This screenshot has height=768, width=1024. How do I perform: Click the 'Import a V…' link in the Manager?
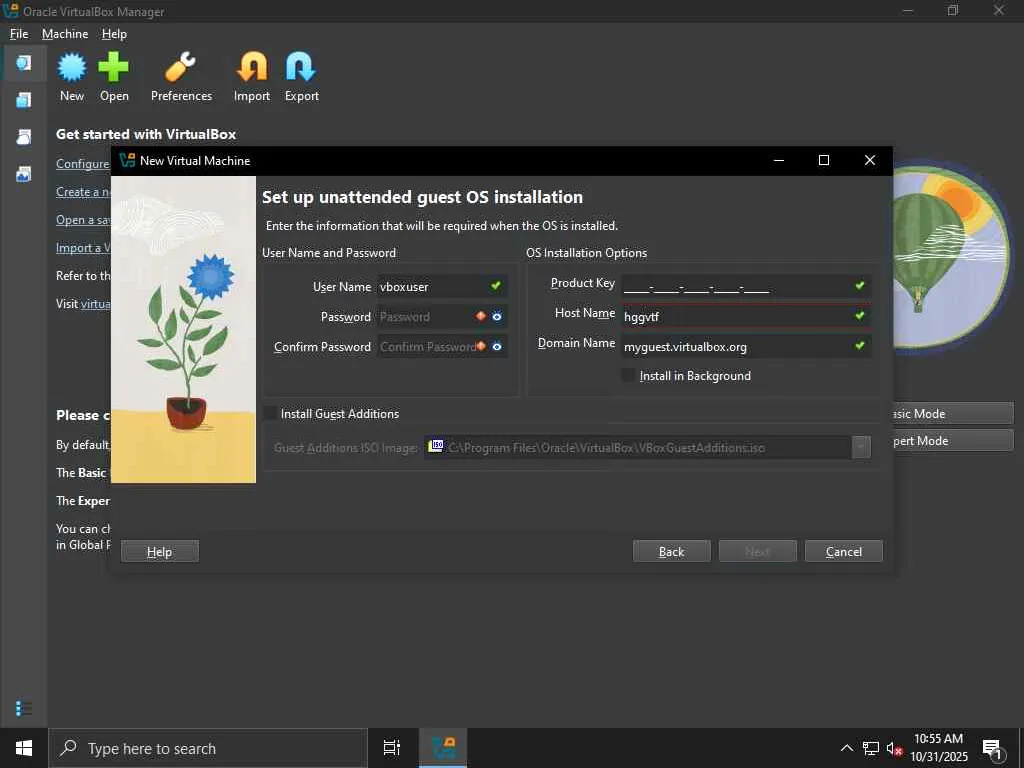pos(84,248)
